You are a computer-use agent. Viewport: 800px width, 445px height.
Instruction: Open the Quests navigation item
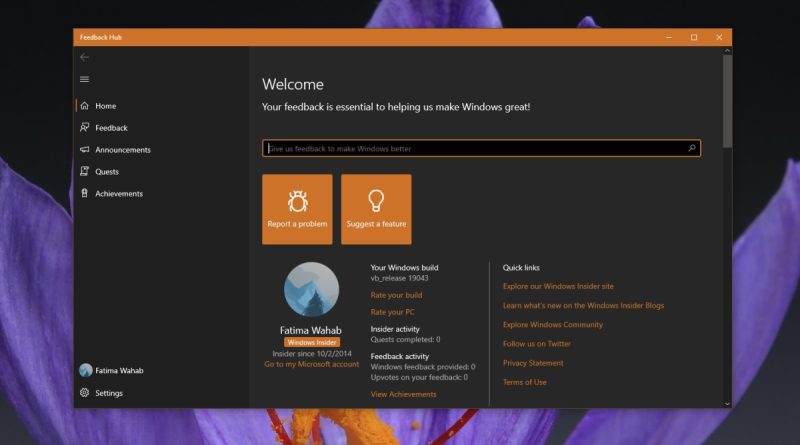[x=161, y=171]
